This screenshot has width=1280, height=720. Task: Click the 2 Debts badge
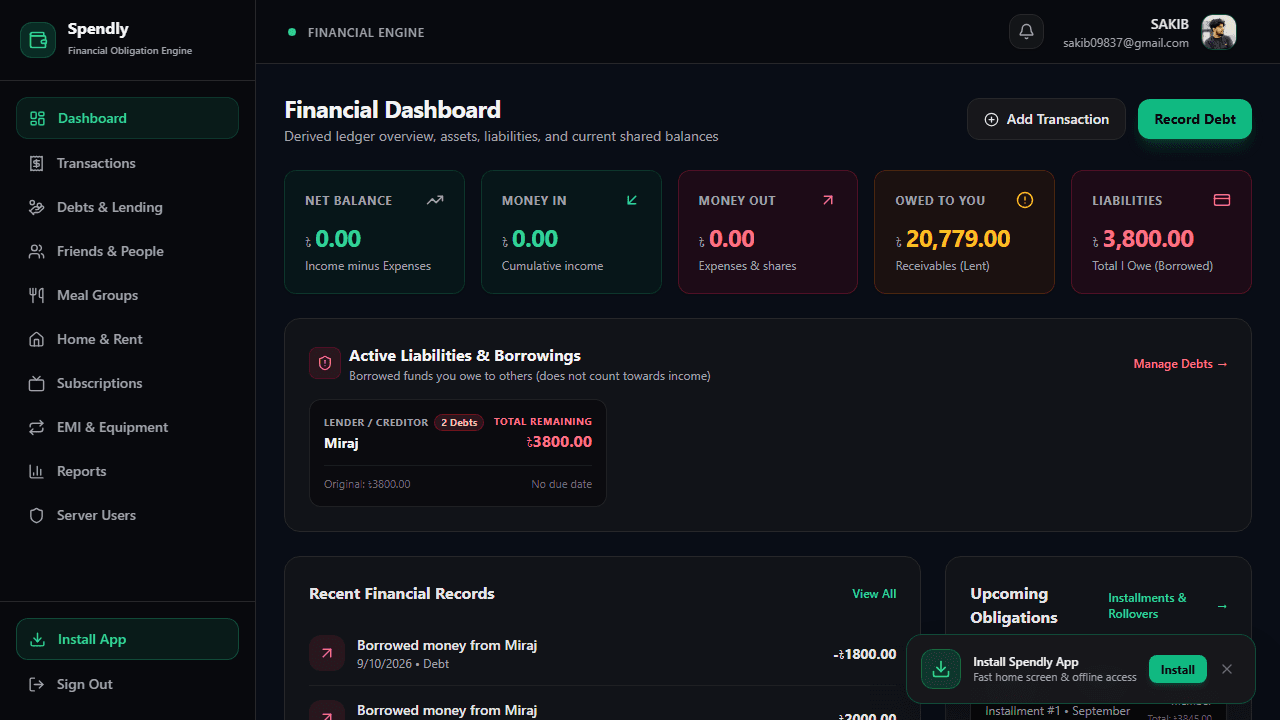(459, 422)
